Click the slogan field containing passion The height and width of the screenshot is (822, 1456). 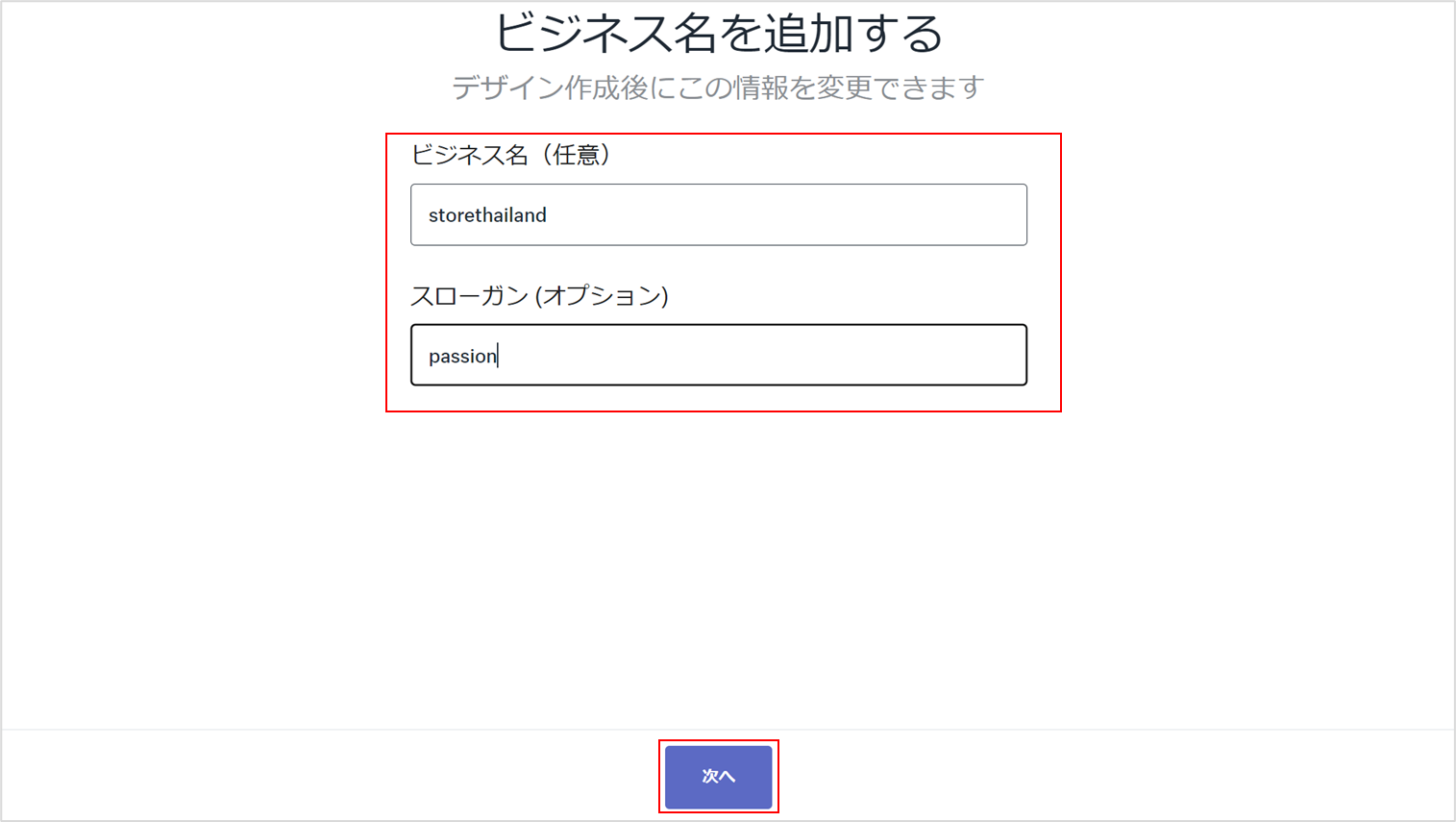point(718,355)
